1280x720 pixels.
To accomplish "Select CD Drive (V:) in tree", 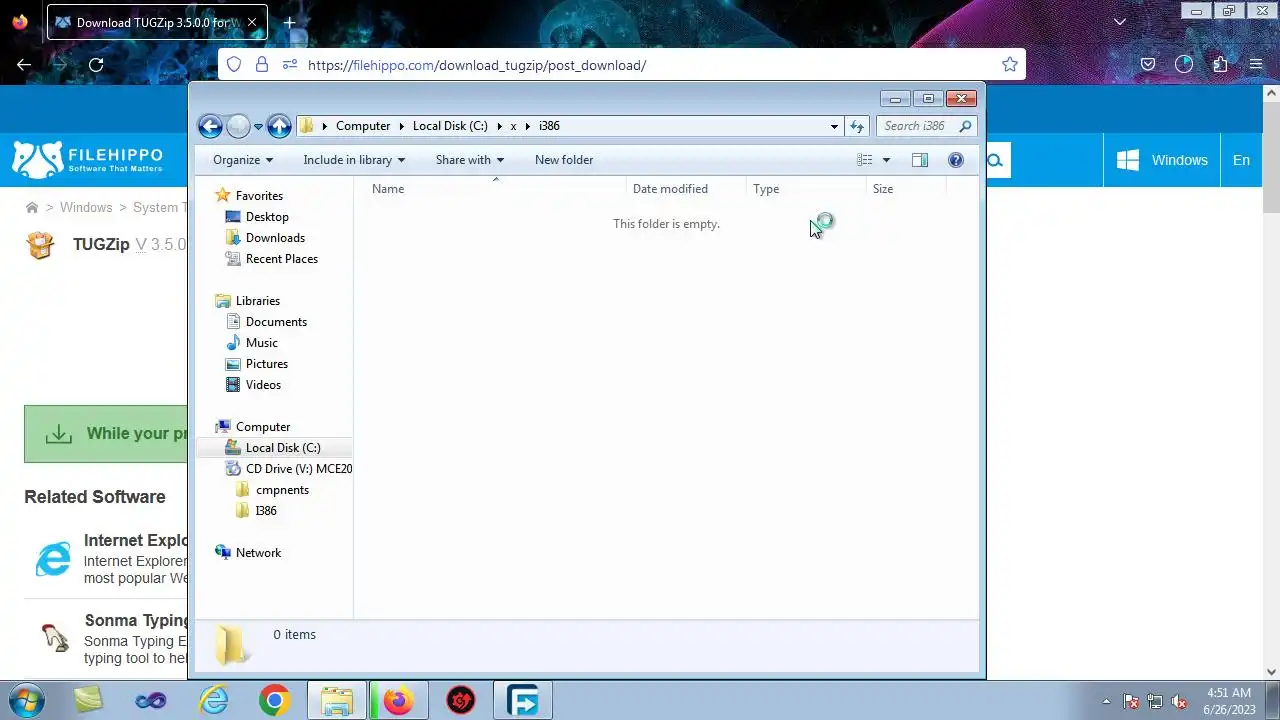I will coord(299,469).
